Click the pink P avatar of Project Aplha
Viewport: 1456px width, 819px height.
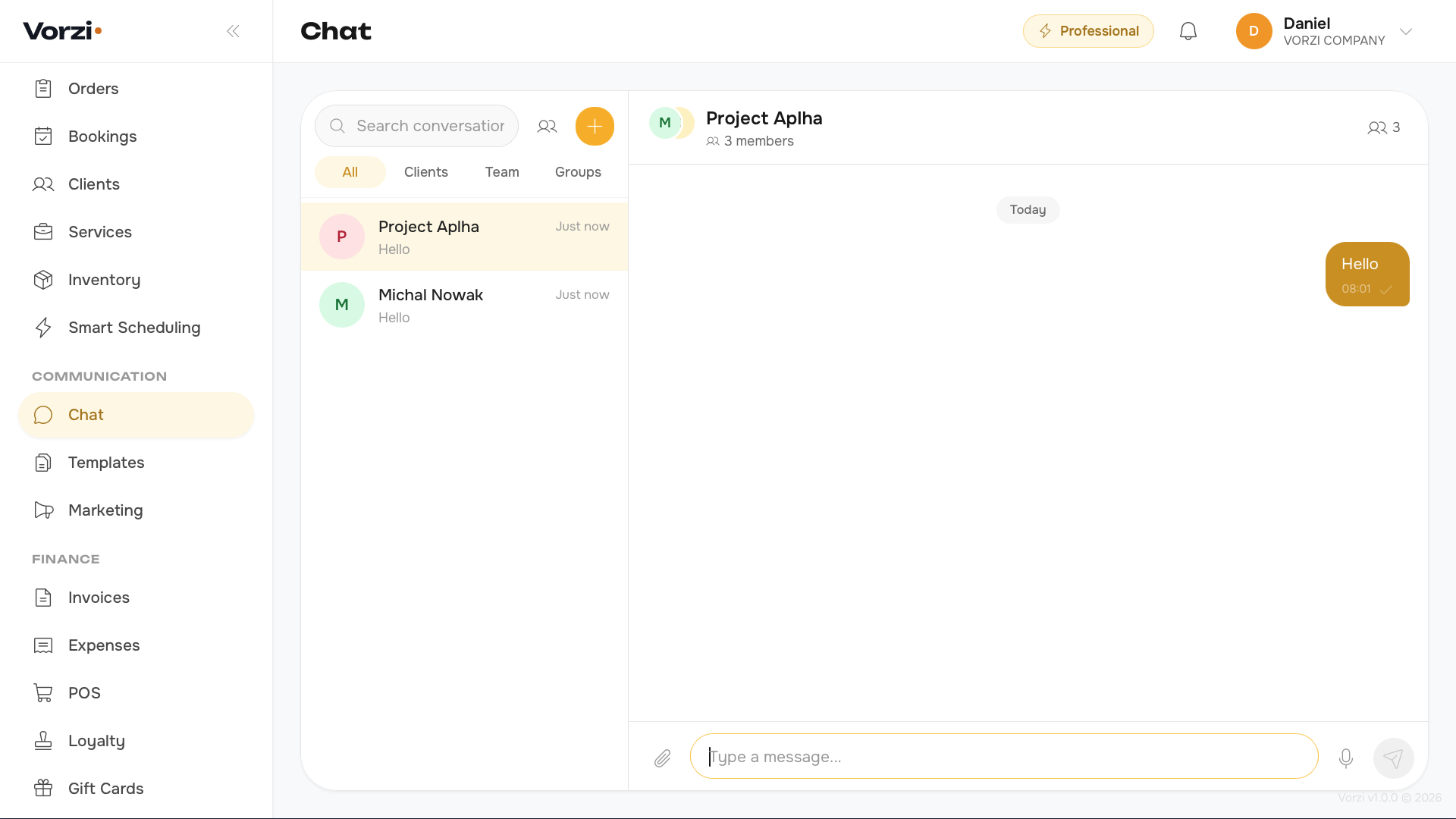pyautogui.click(x=342, y=237)
